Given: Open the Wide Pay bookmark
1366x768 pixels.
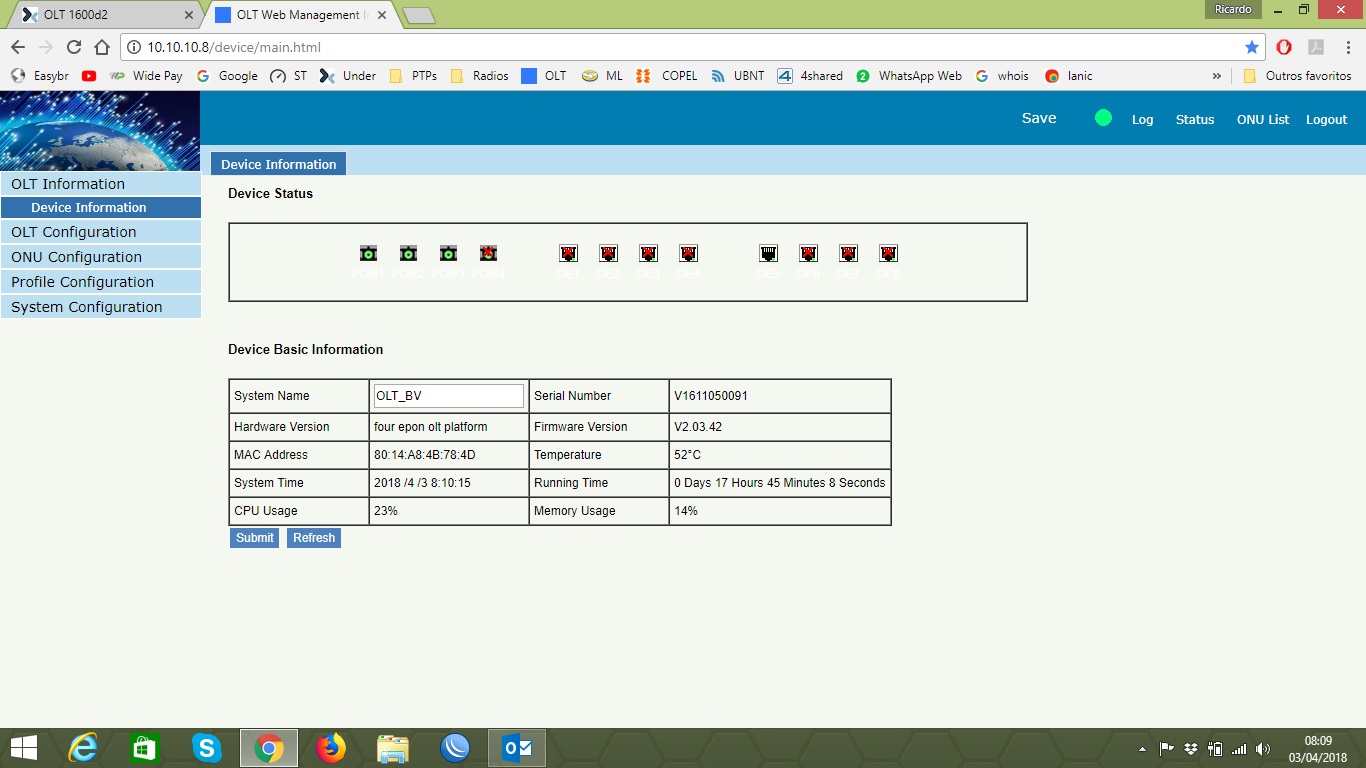Looking at the screenshot, I should pyautogui.click(x=146, y=76).
